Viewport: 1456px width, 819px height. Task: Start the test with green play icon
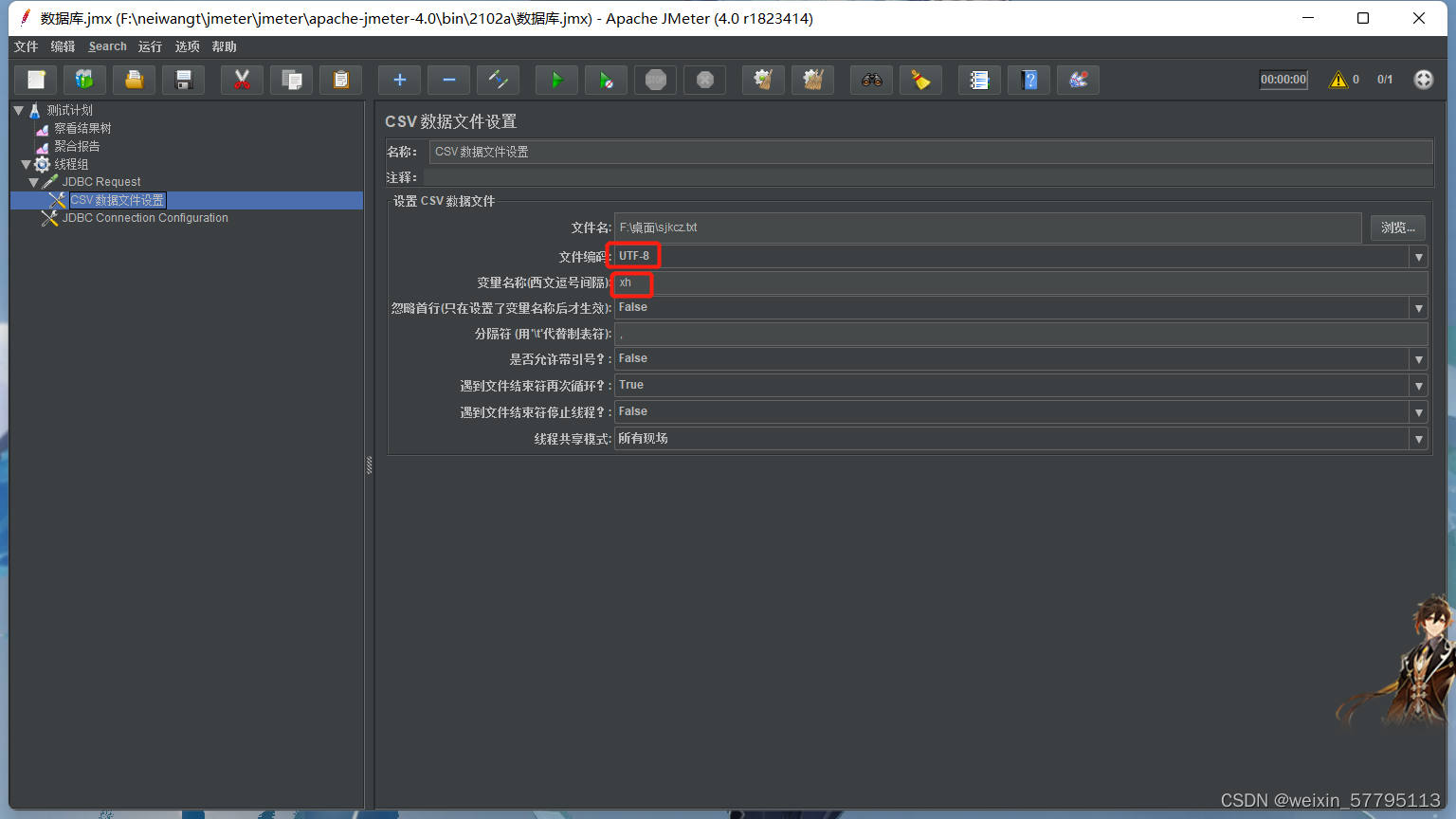556,80
